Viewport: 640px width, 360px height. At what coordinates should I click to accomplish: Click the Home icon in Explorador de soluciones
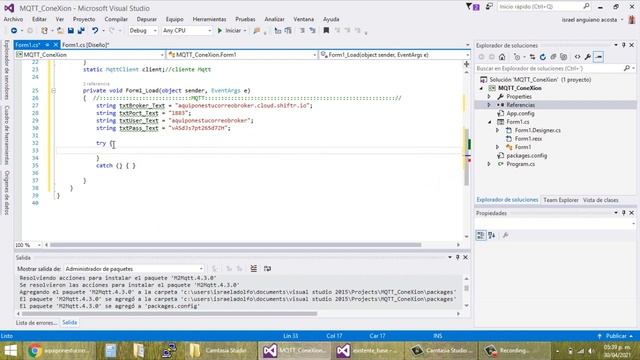pos(502,57)
